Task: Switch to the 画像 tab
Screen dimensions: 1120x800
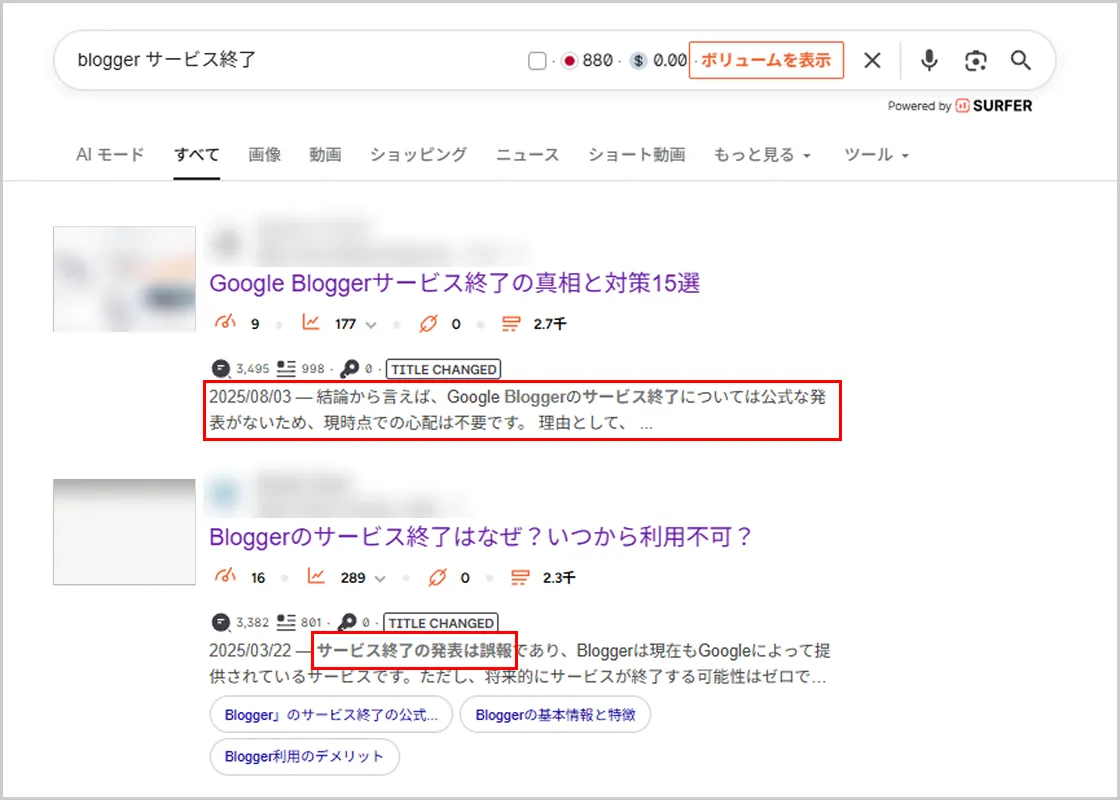Action: pyautogui.click(x=264, y=155)
